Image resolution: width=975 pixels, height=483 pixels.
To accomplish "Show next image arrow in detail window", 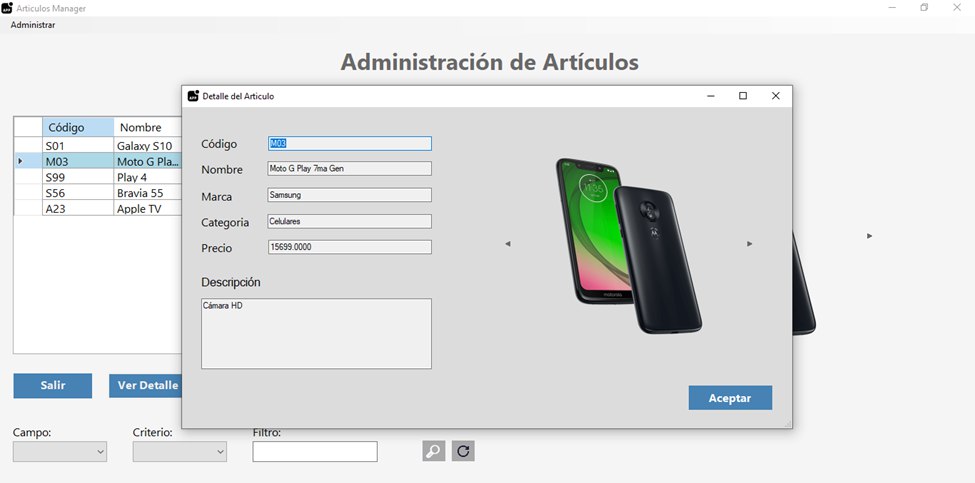I will click(749, 244).
